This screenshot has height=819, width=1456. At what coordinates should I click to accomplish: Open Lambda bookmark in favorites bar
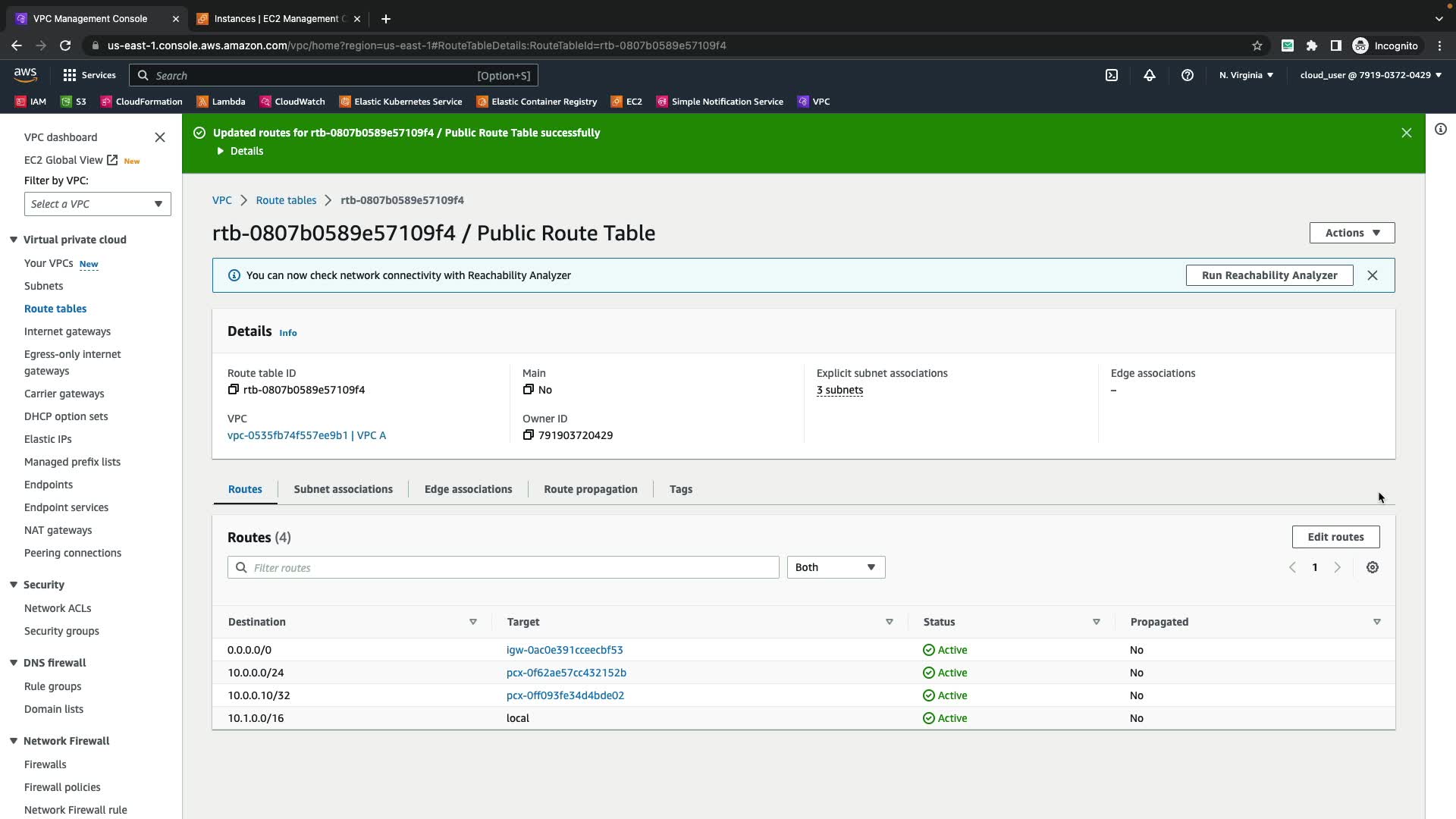[x=221, y=102]
